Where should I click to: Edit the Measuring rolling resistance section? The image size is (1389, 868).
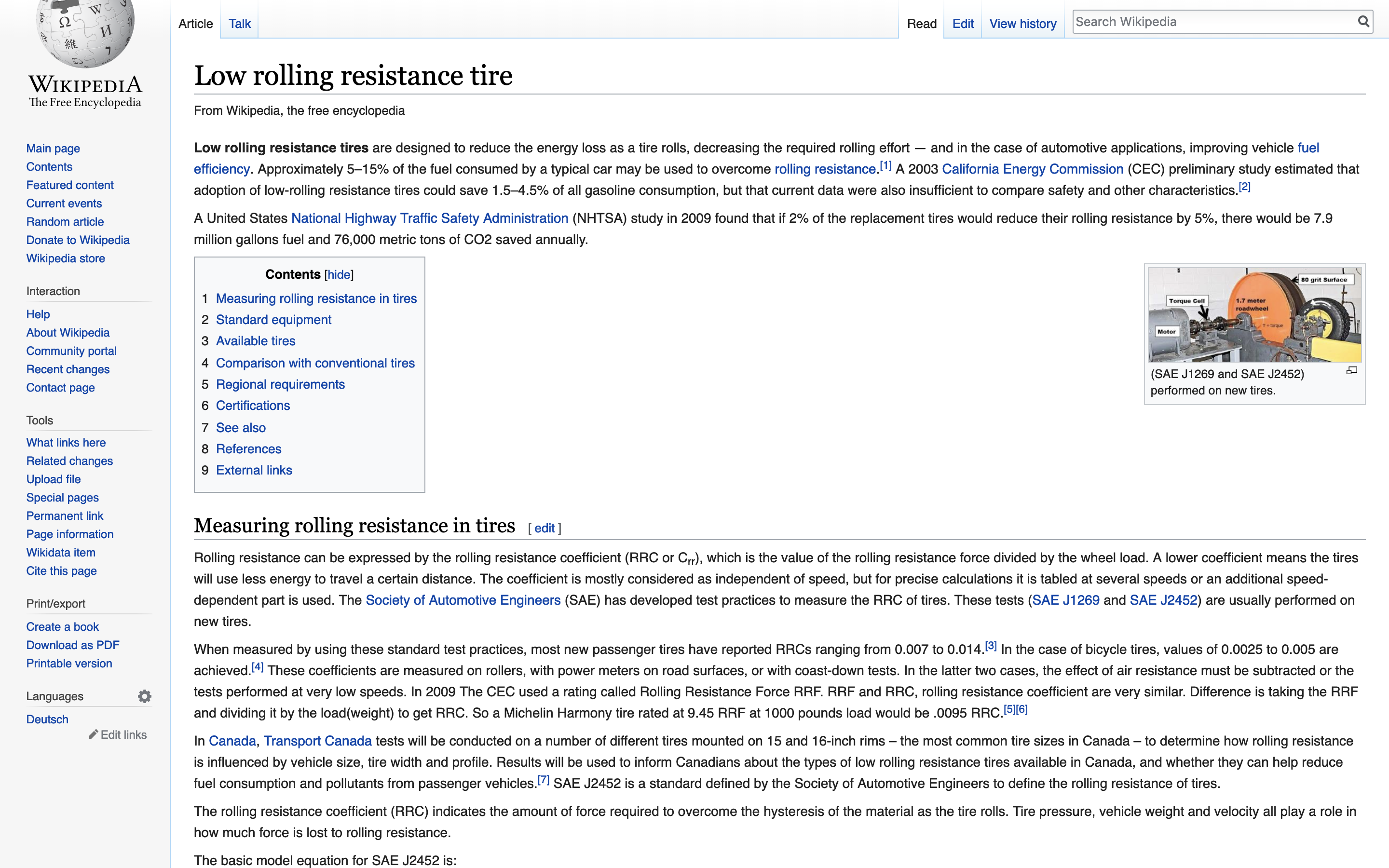click(x=544, y=528)
